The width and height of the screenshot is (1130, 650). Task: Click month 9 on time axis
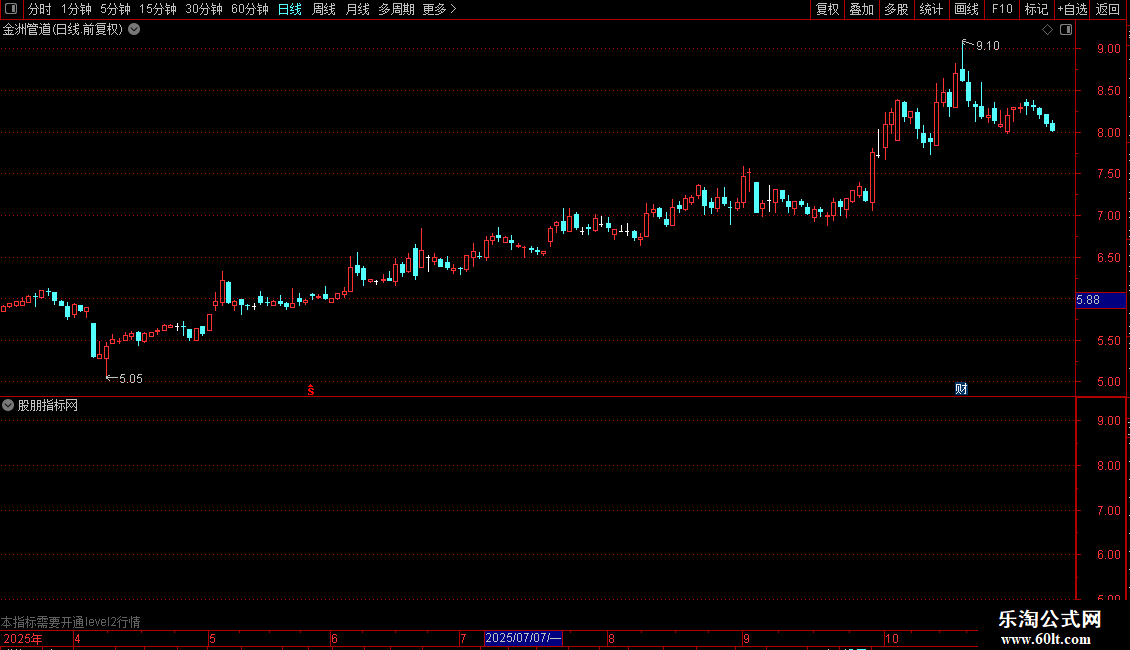(x=746, y=638)
